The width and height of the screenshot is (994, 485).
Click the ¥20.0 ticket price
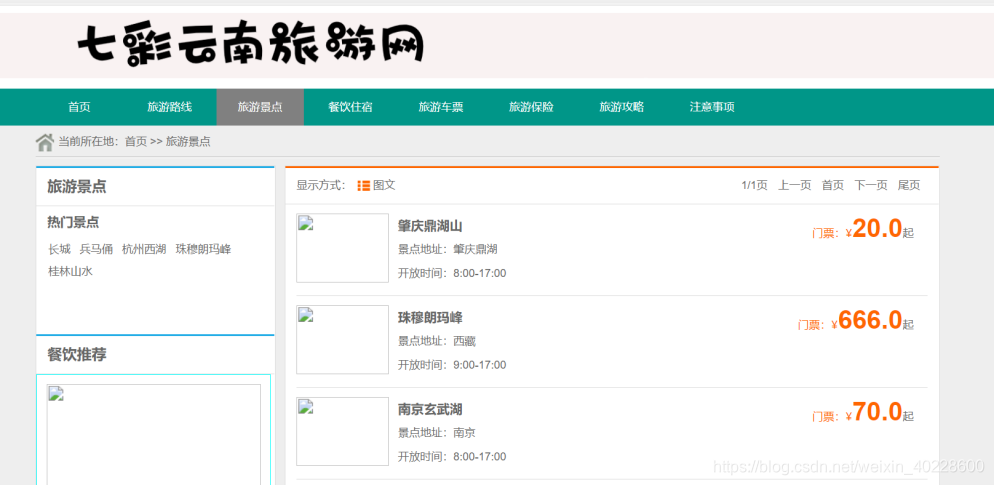(x=874, y=229)
